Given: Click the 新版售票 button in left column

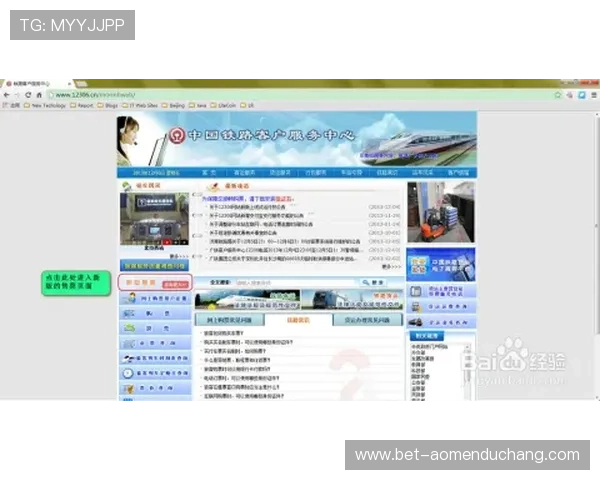Looking at the screenshot, I should click(x=155, y=282).
